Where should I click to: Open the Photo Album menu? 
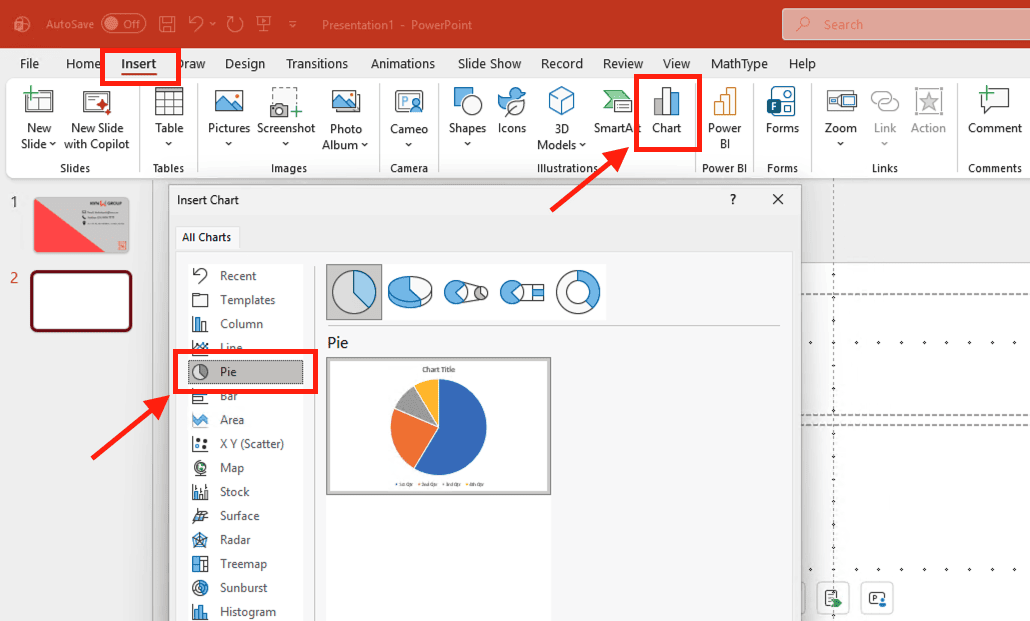coord(346,119)
